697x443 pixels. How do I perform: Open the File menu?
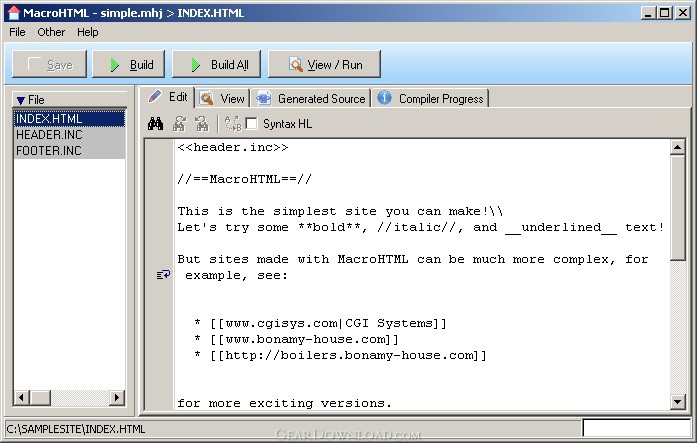(x=17, y=32)
